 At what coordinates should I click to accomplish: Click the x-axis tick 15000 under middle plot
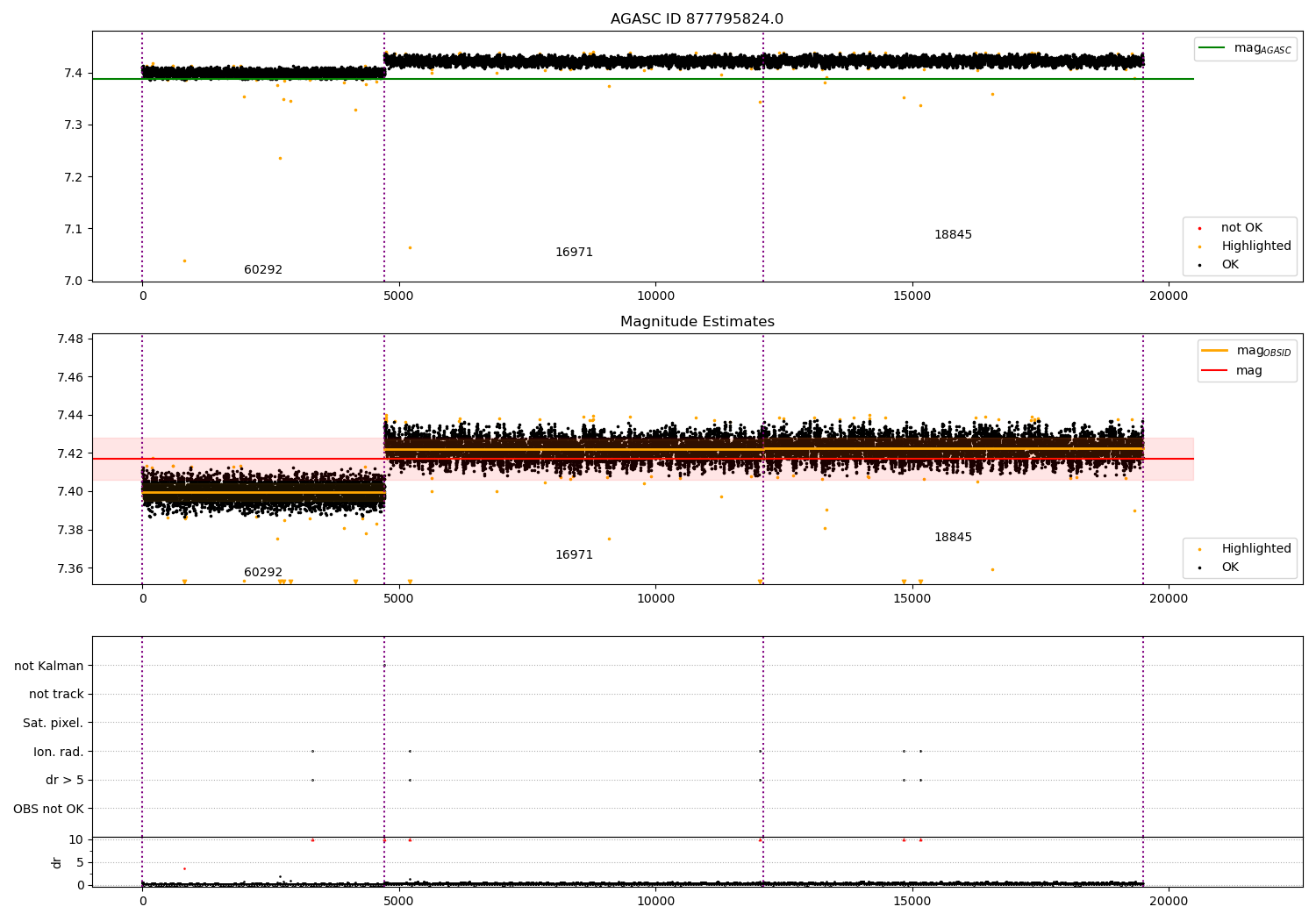click(912, 599)
